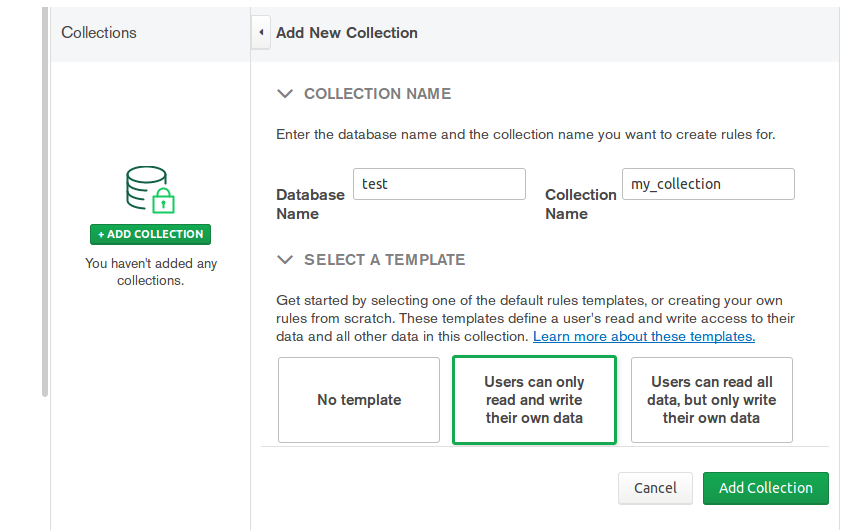This screenshot has height=530, width=850.
Task: Click the + ADD COLLECTION sidebar button
Action: [150, 234]
